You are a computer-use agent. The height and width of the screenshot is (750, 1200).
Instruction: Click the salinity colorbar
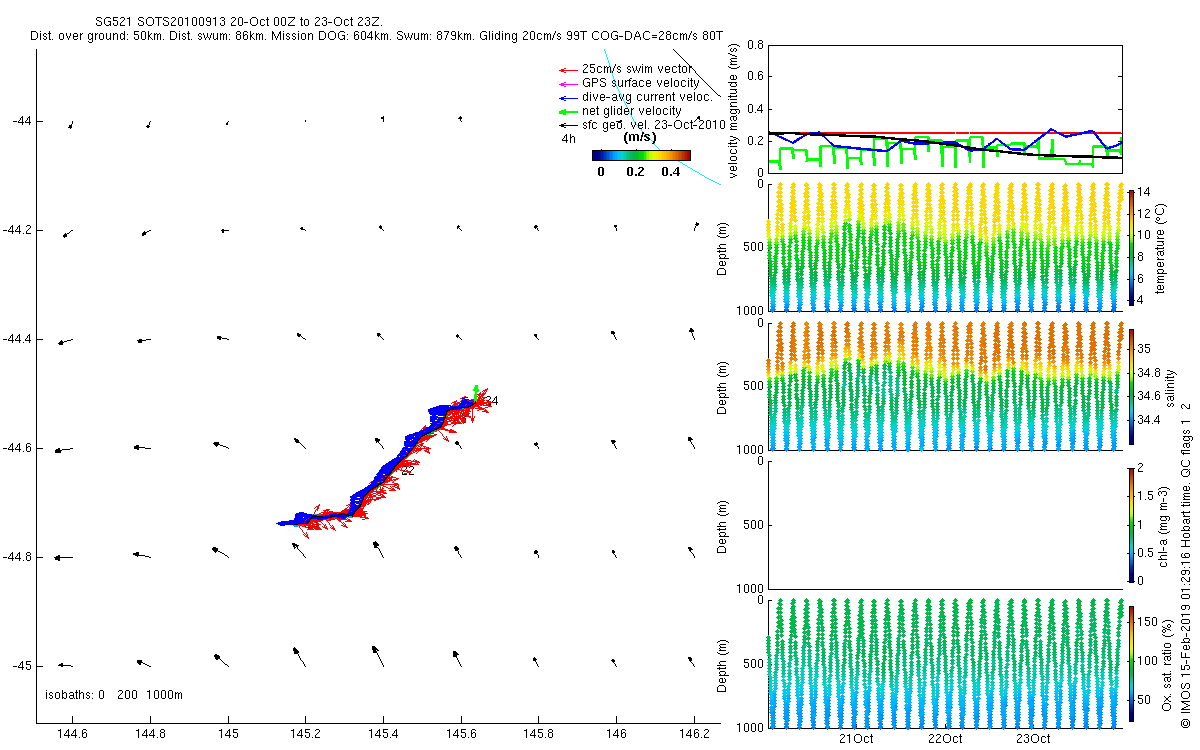1131,385
